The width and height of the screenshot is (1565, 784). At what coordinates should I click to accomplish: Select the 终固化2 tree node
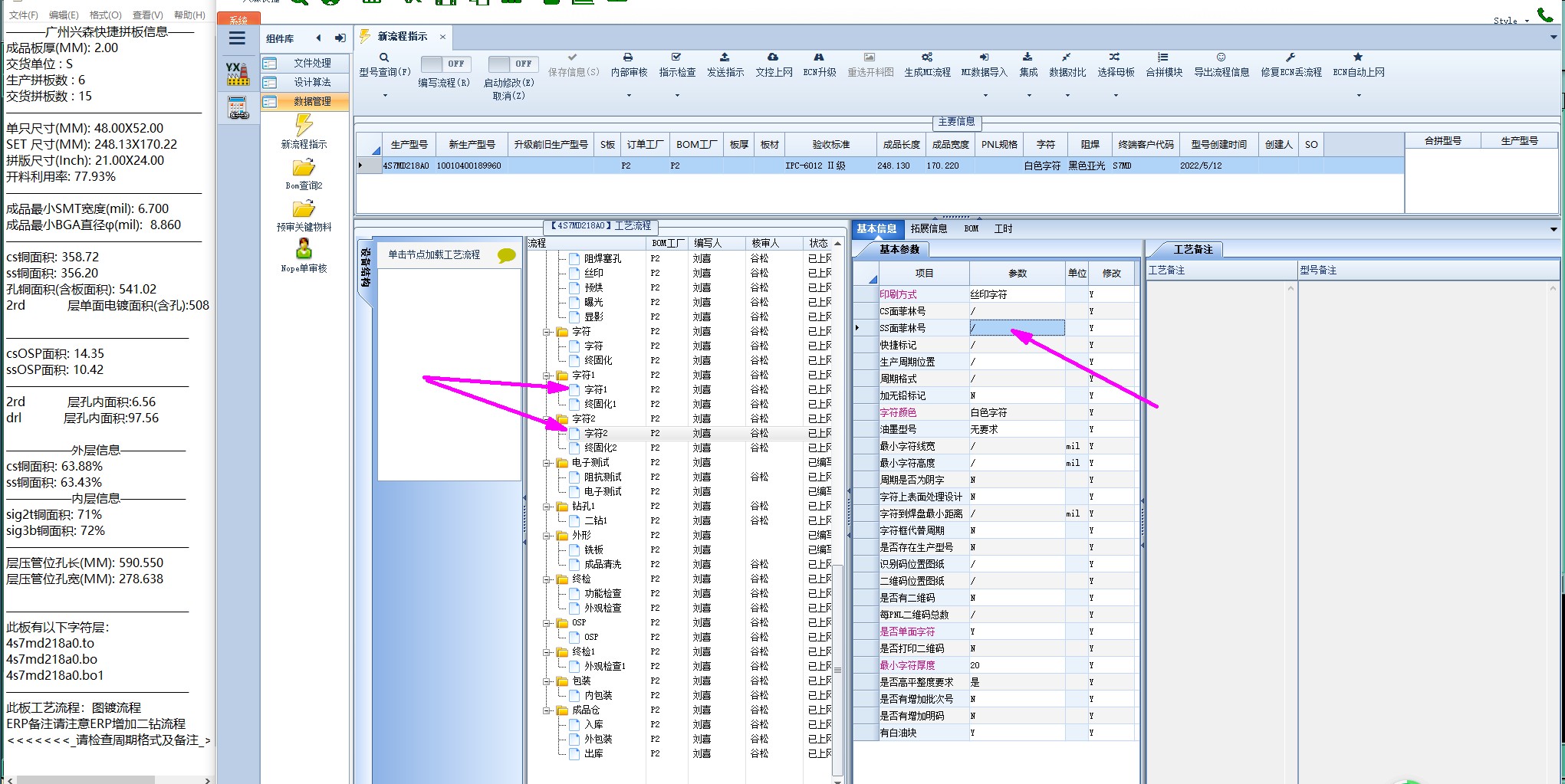click(600, 448)
